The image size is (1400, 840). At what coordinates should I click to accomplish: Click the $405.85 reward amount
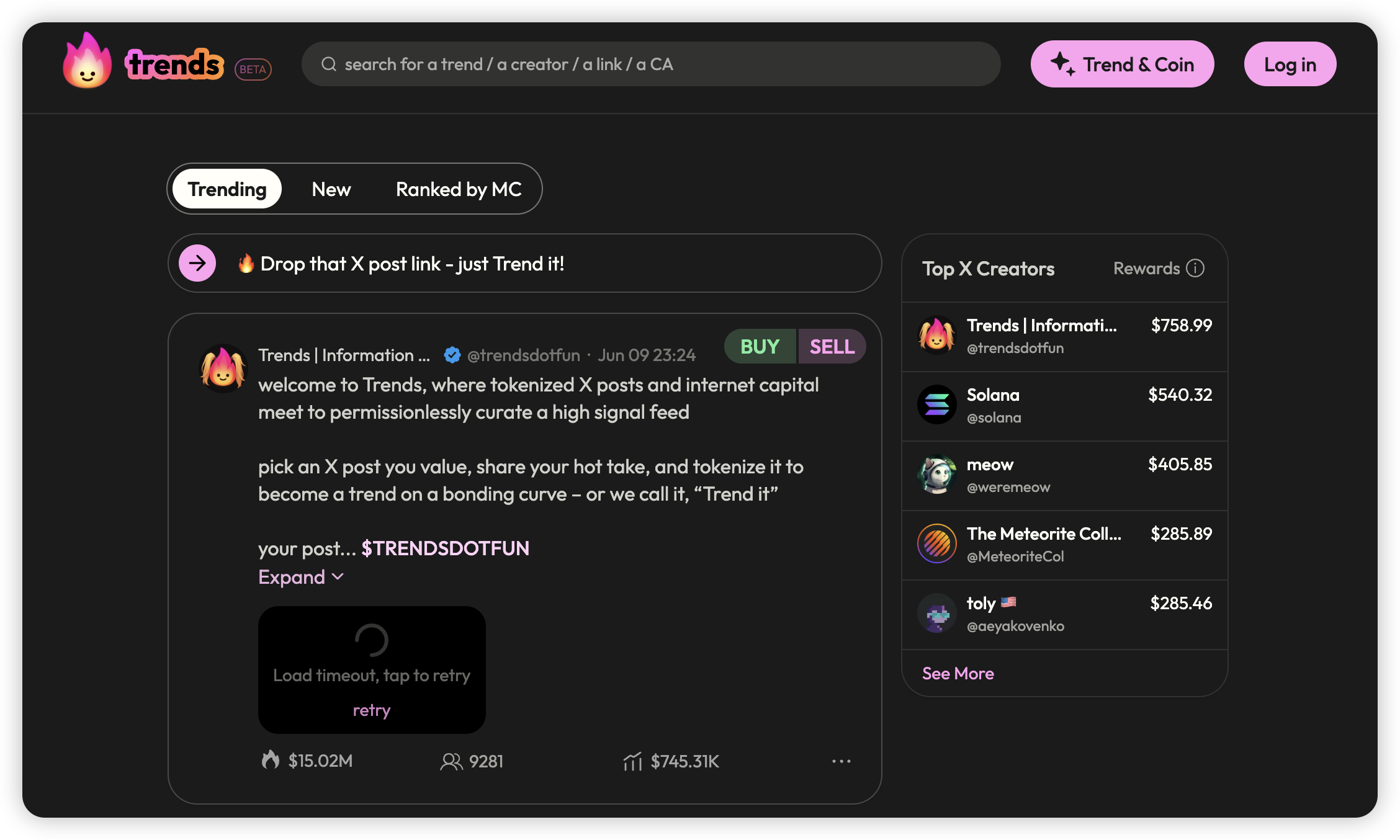click(x=1180, y=464)
